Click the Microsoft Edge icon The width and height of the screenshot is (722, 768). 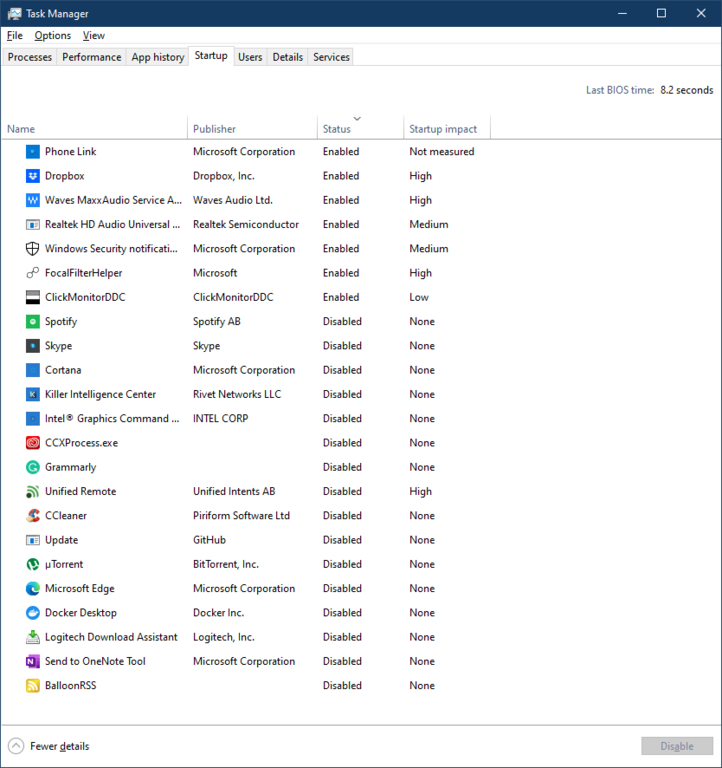pyautogui.click(x=32, y=589)
